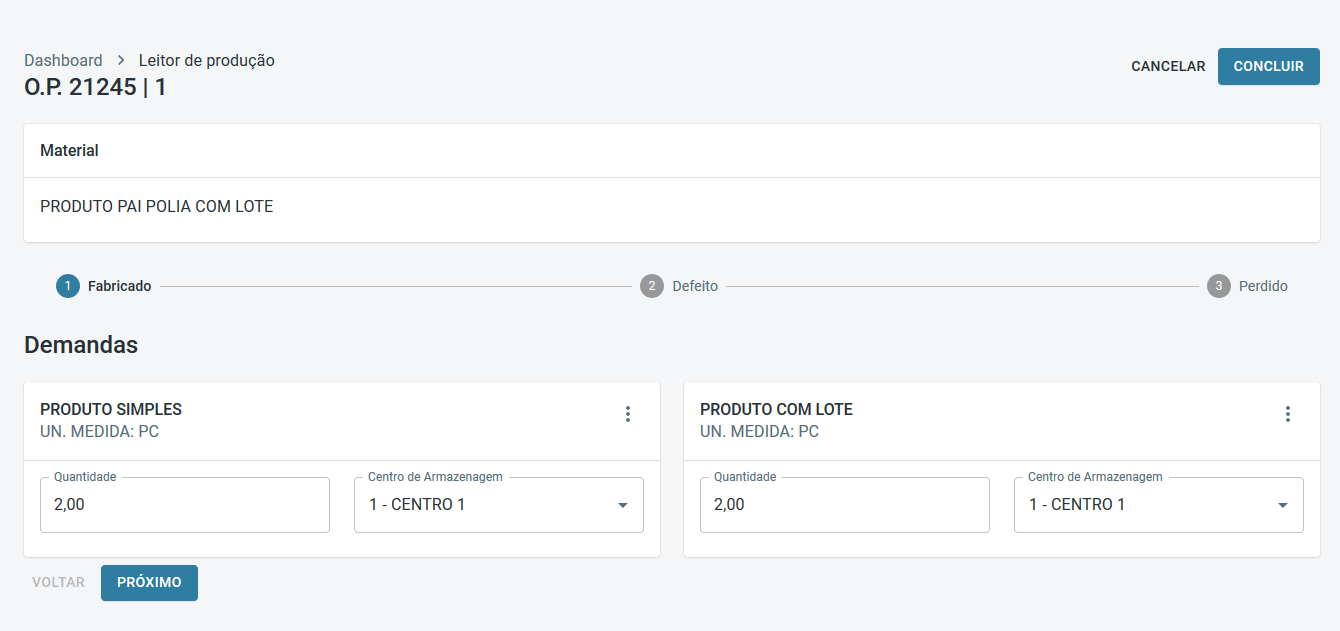Focus Quantidade field of PRODUTO SIMPLES

pos(185,505)
